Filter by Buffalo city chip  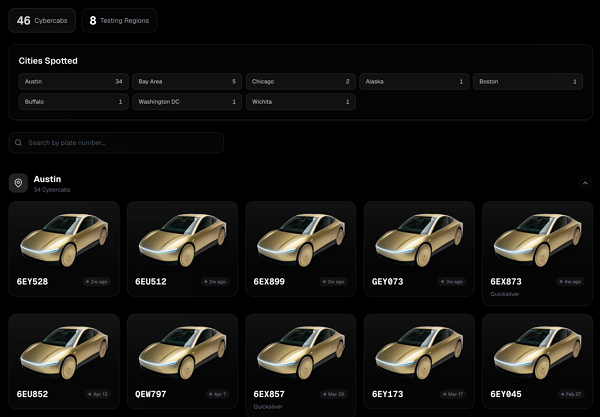point(73,102)
